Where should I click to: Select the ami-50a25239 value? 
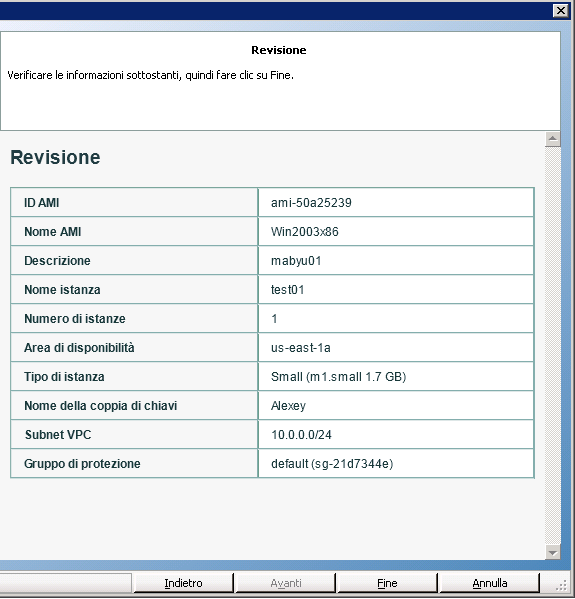(311, 202)
